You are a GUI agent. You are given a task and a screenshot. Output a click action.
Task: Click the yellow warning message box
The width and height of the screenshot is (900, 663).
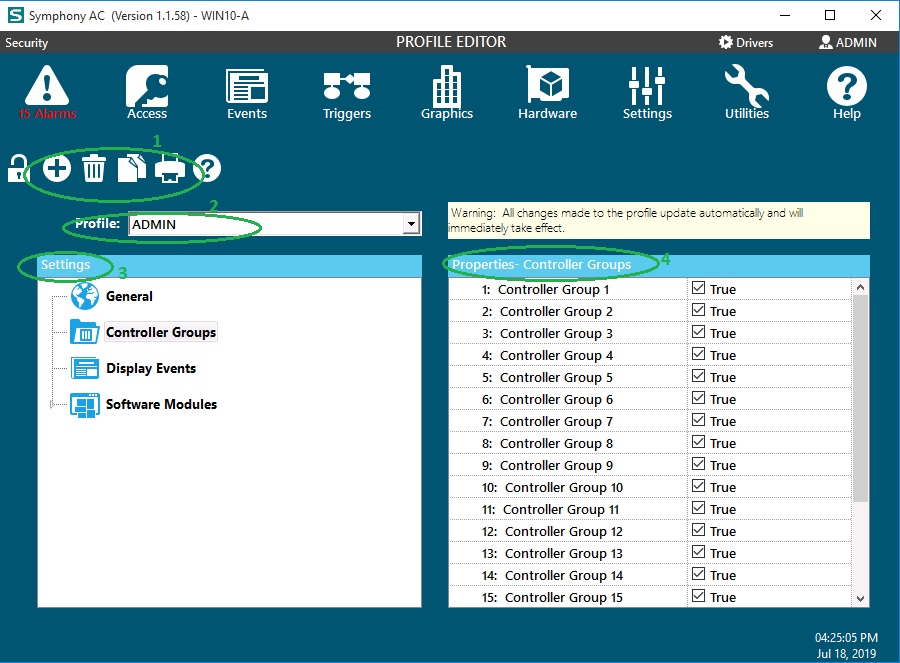point(658,220)
